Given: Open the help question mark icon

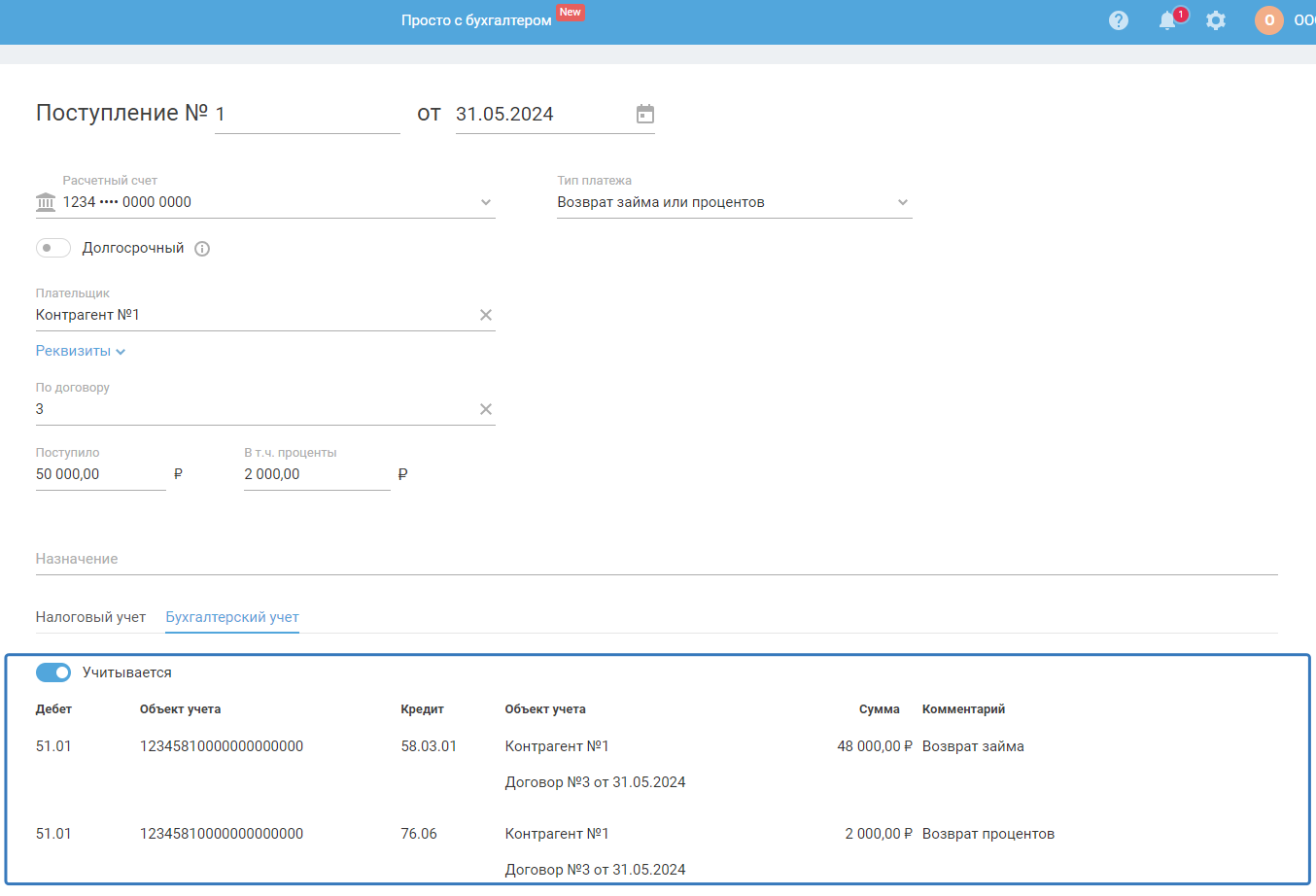Looking at the screenshot, I should pyautogui.click(x=1119, y=20).
